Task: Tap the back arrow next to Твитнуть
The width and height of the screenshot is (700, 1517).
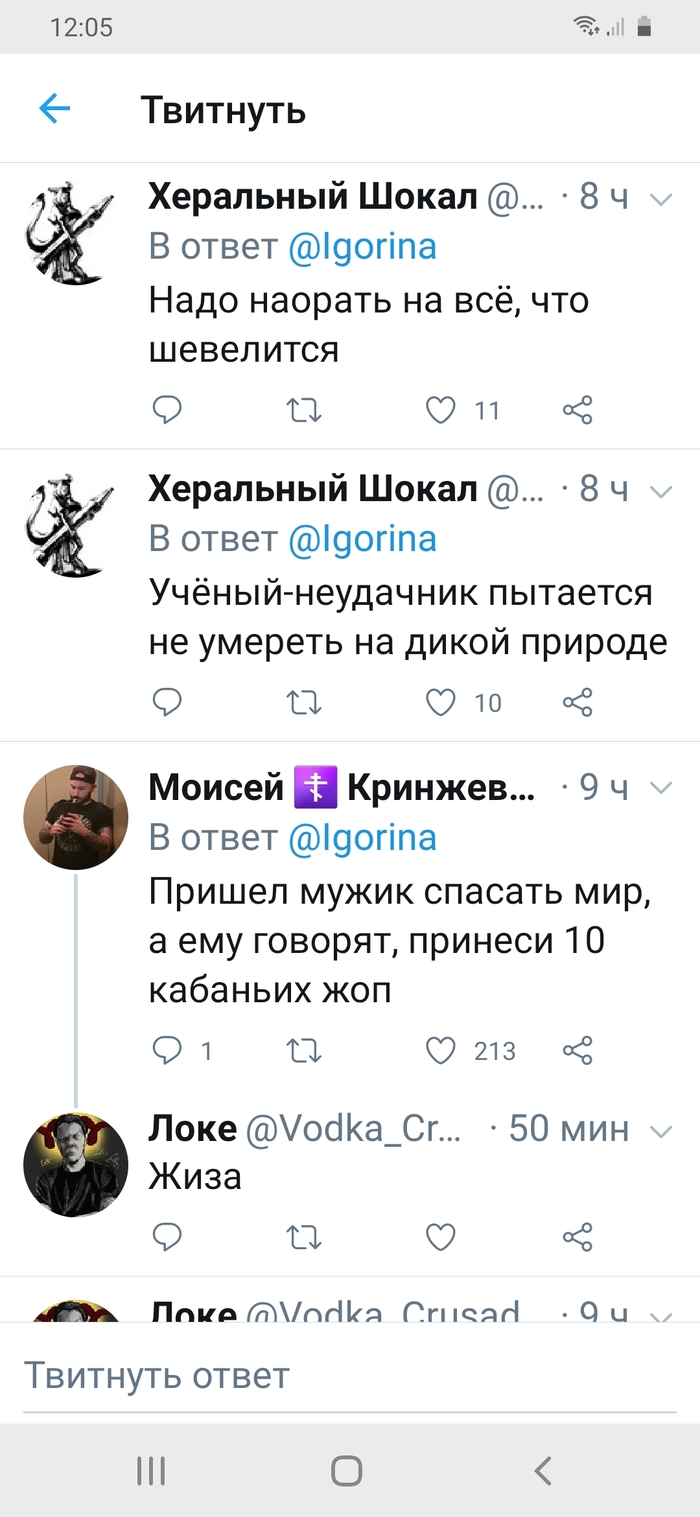Action: point(55,109)
